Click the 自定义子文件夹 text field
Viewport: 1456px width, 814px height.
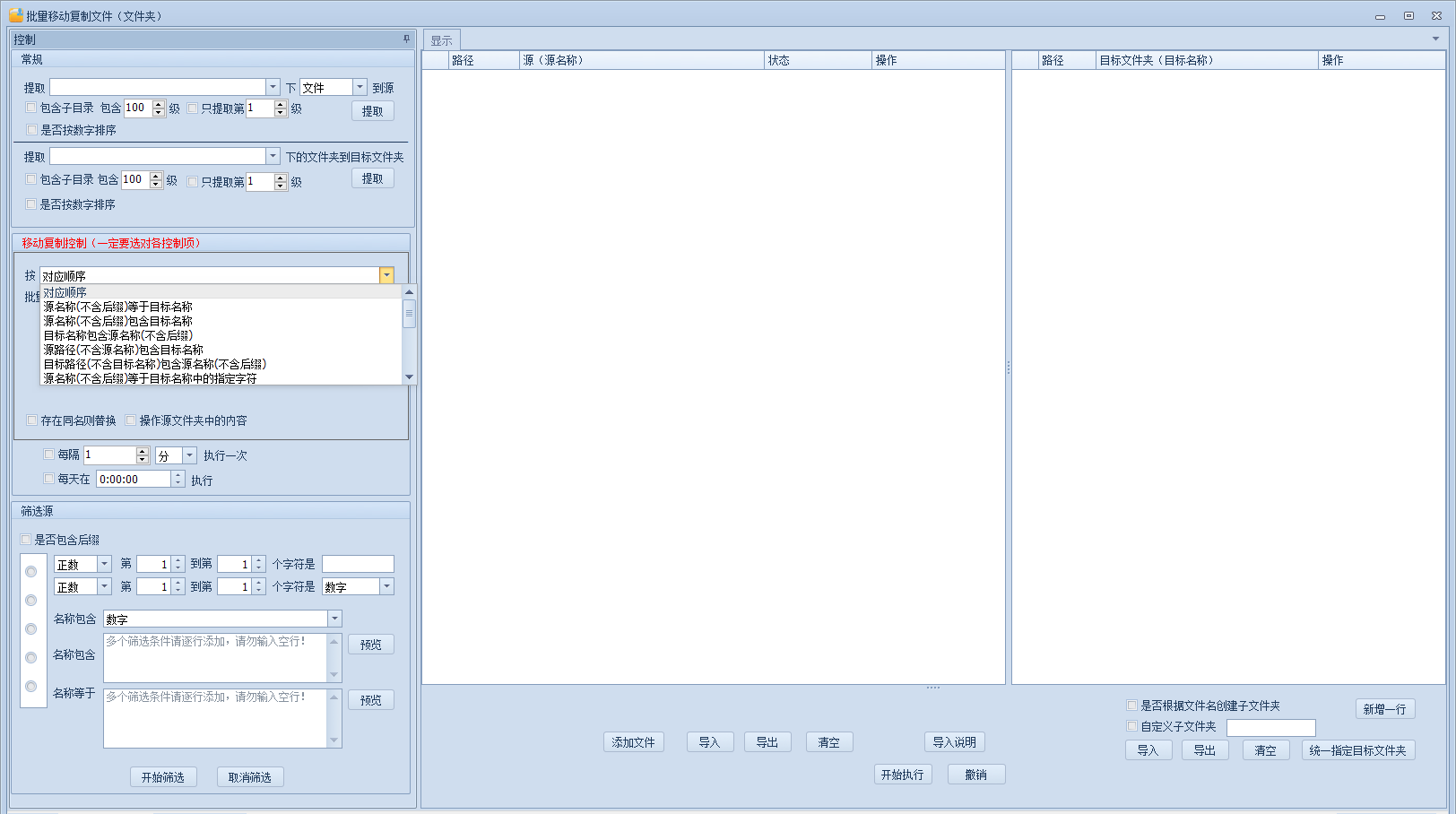(1270, 727)
